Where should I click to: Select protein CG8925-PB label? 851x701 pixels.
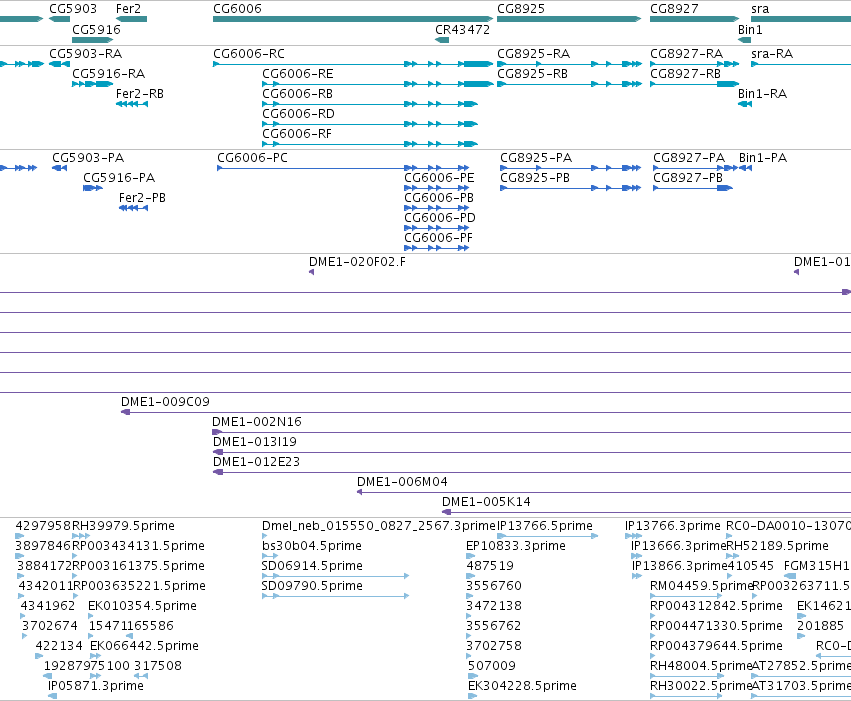(535, 178)
